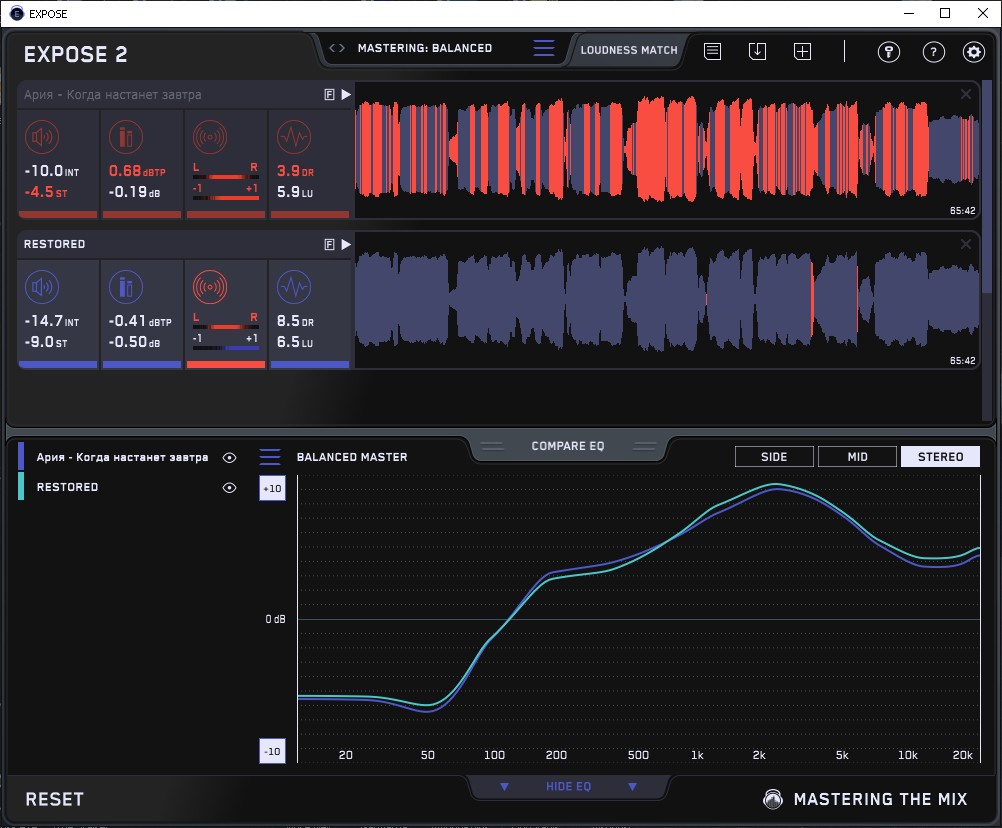Open the Balanced Master EQ reference menu

pyautogui.click(x=270, y=457)
